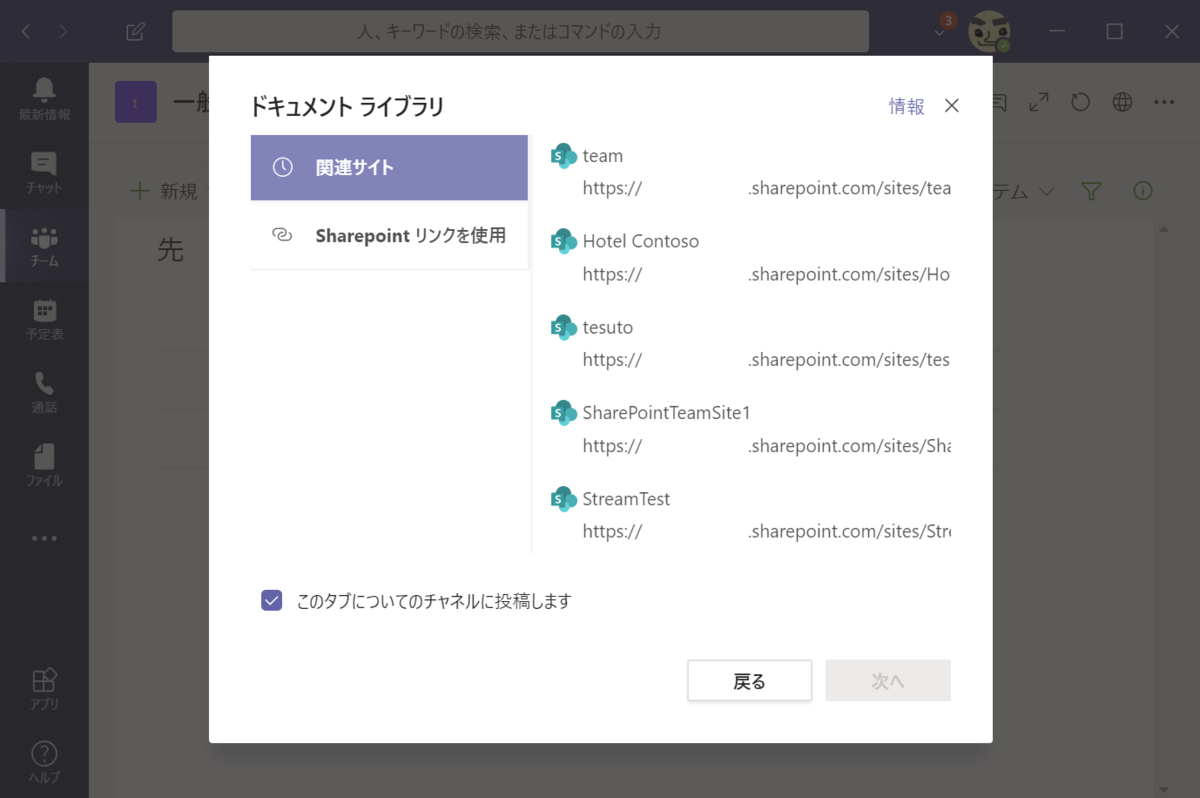Open the user profile avatar
The width and height of the screenshot is (1200, 798).
coord(988,32)
